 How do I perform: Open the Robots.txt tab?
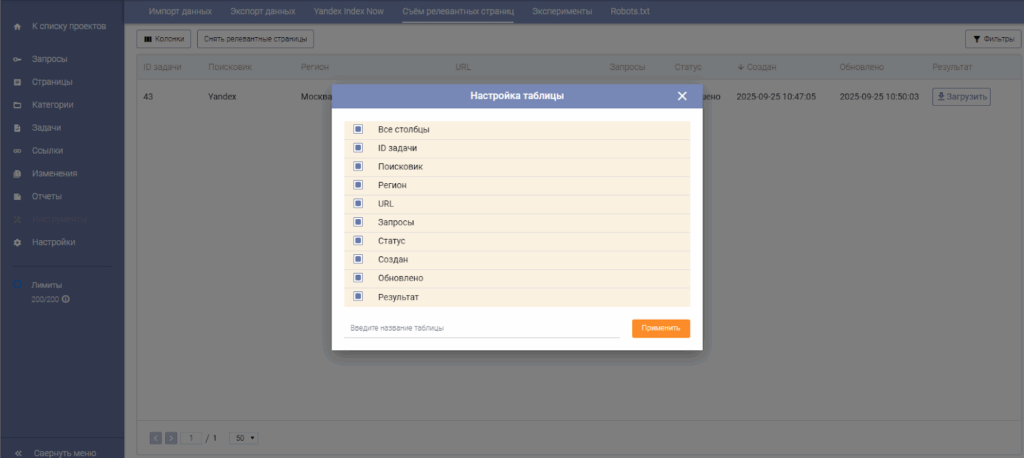[630, 11]
